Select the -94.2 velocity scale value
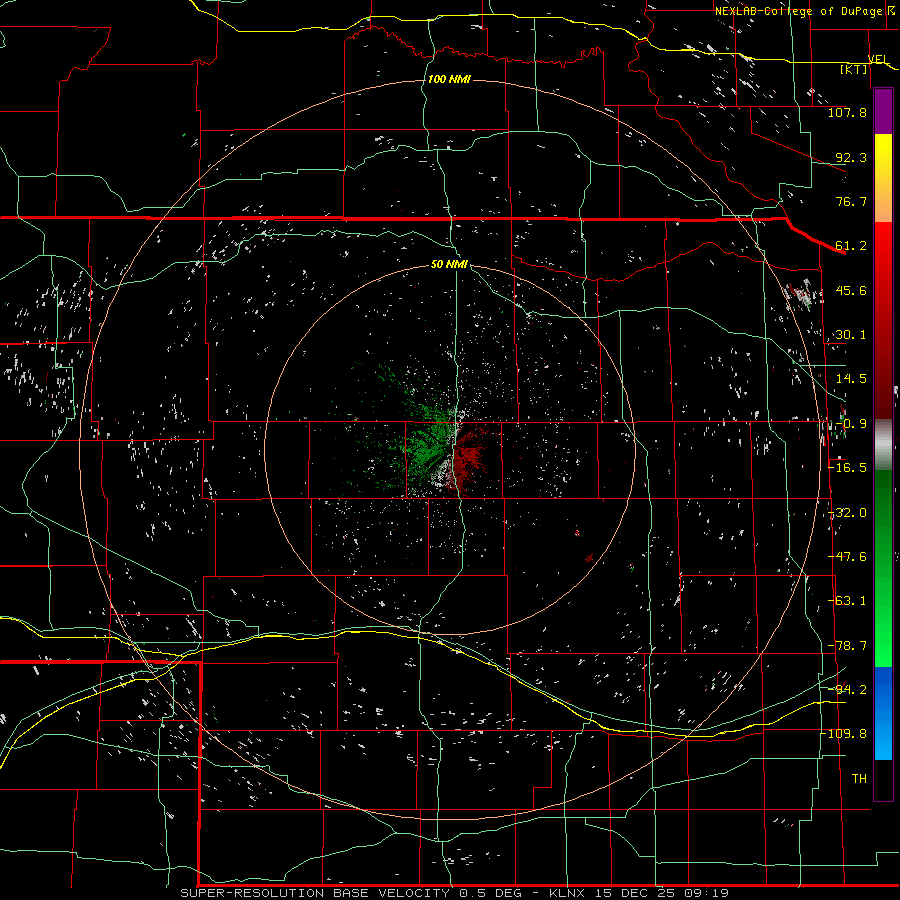 [x=848, y=689]
